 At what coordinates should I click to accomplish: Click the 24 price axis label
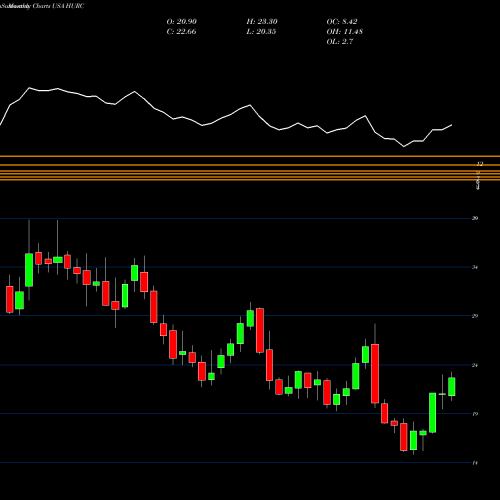475,365
